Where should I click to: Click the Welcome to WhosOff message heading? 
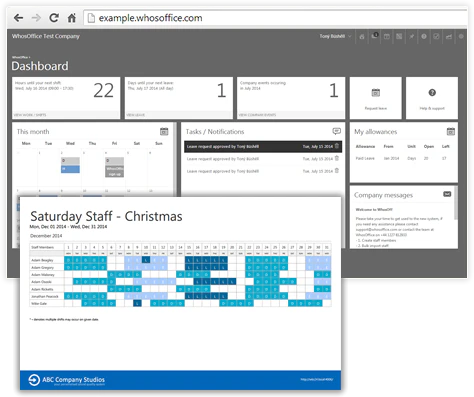(374, 210)
